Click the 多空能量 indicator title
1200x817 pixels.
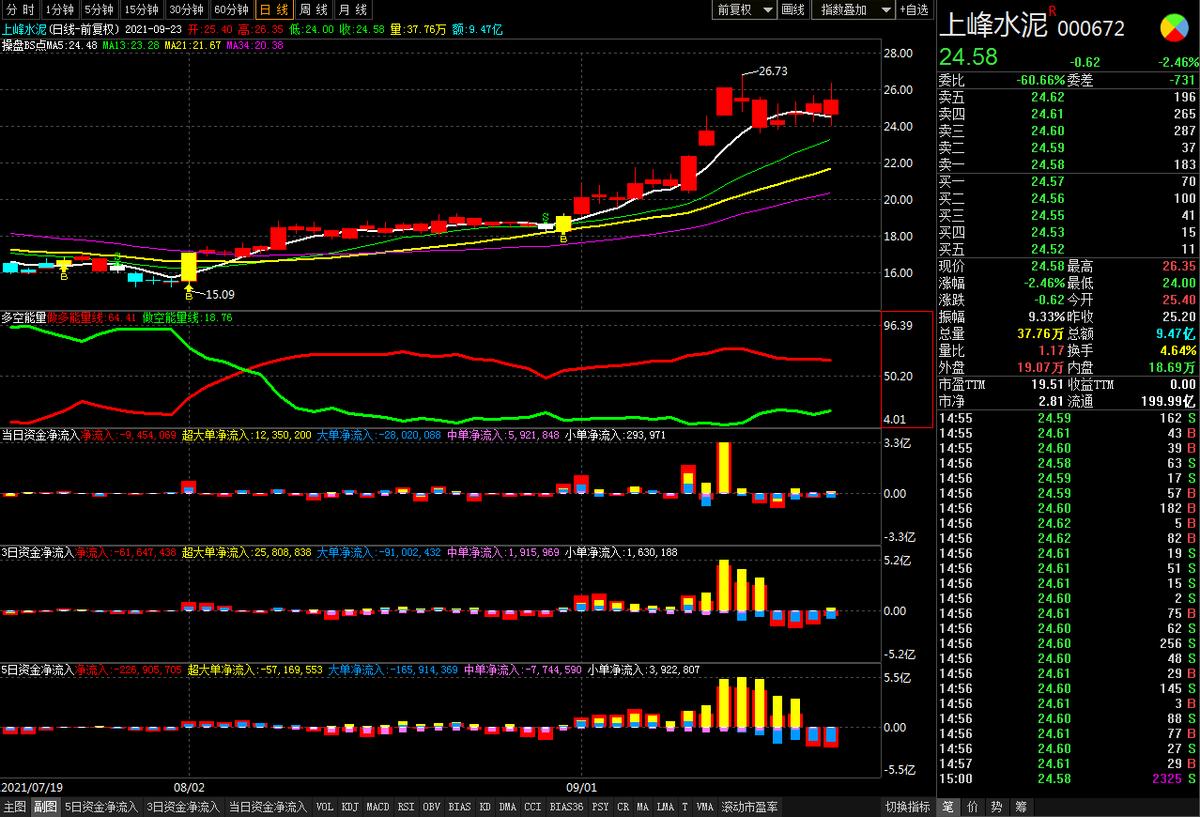(24, 317)
